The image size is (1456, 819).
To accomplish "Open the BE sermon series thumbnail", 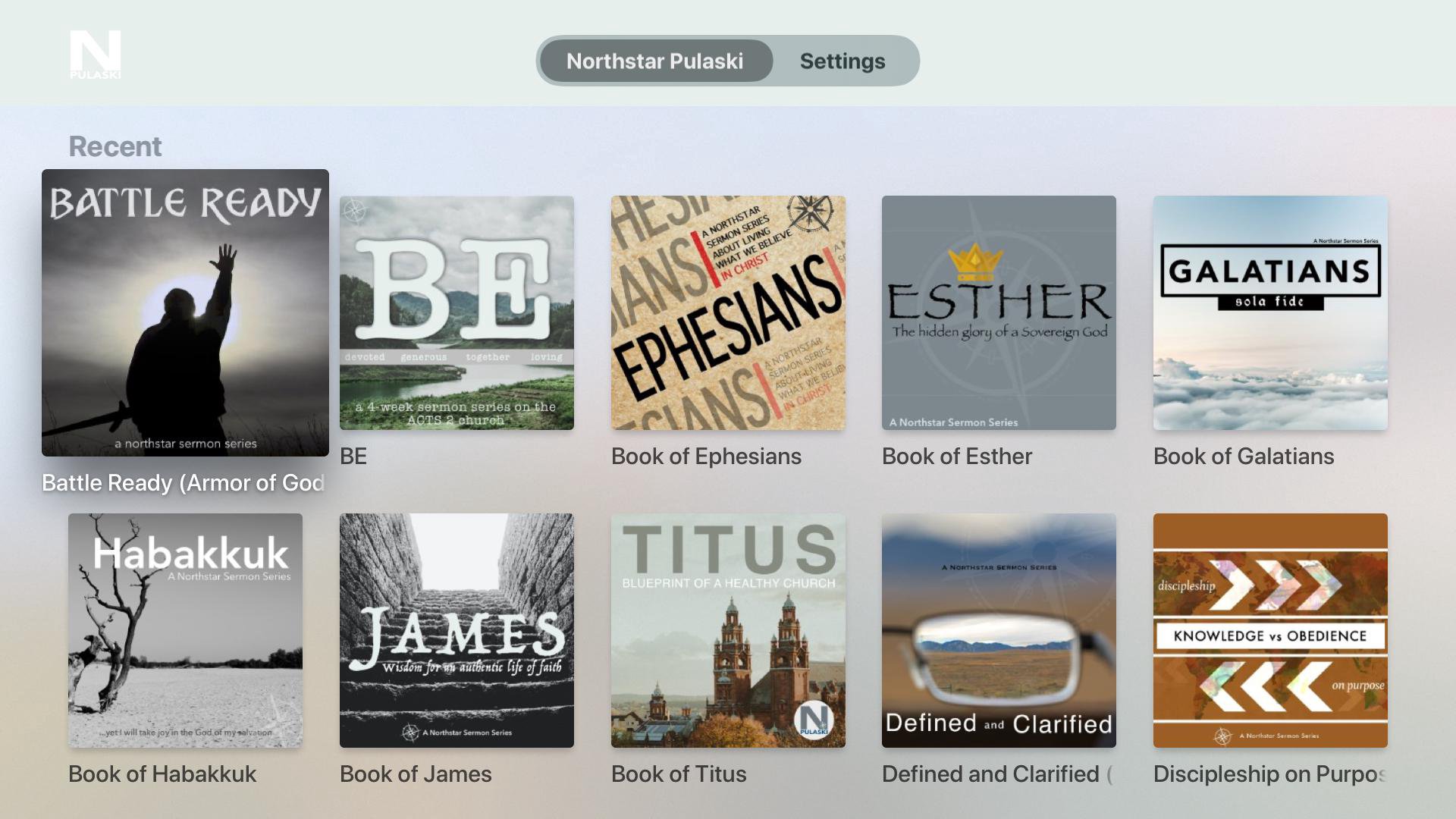I will tap(457, 312).
